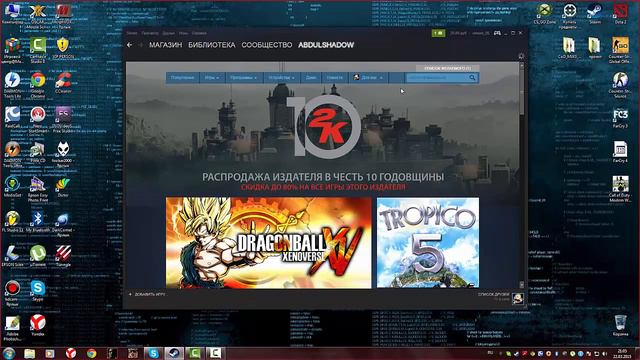
Task: Open Список друзей at bottom right
Action: click(x=493, y=295)
